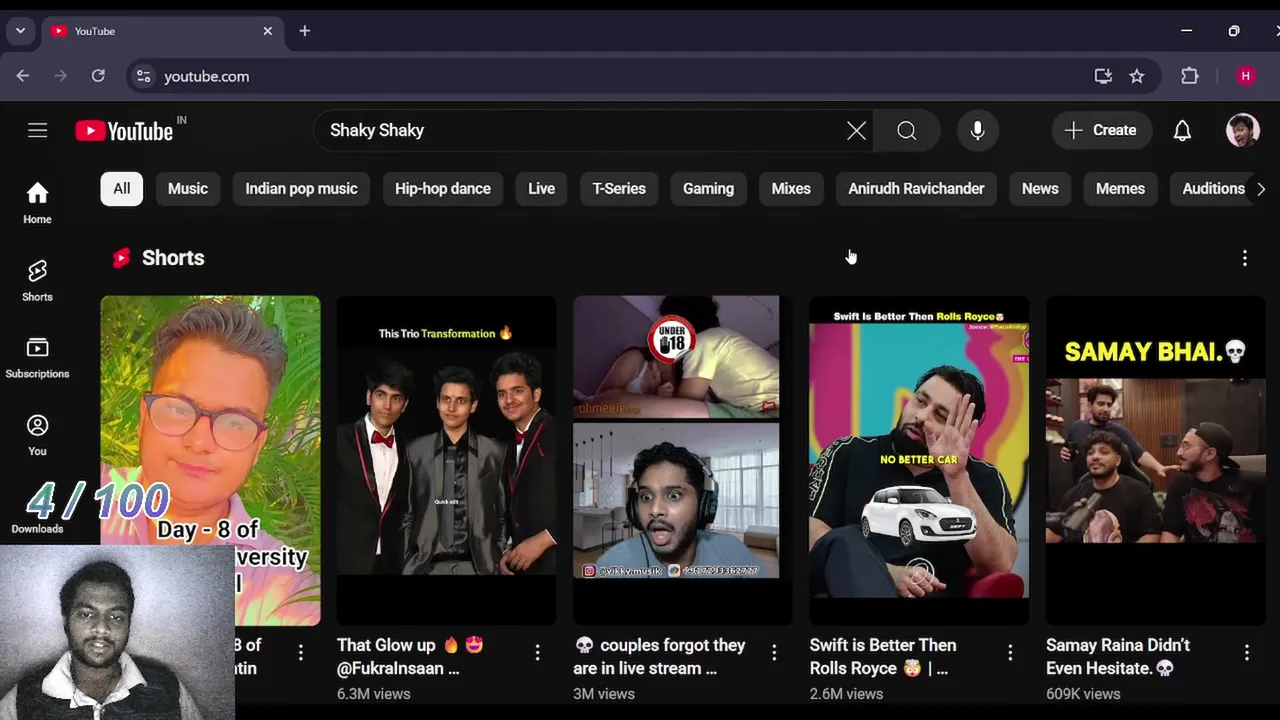Open options for 'Samay Raina' short
The height and width of the screenshot is (720, 1280).
coord(1246,653)
